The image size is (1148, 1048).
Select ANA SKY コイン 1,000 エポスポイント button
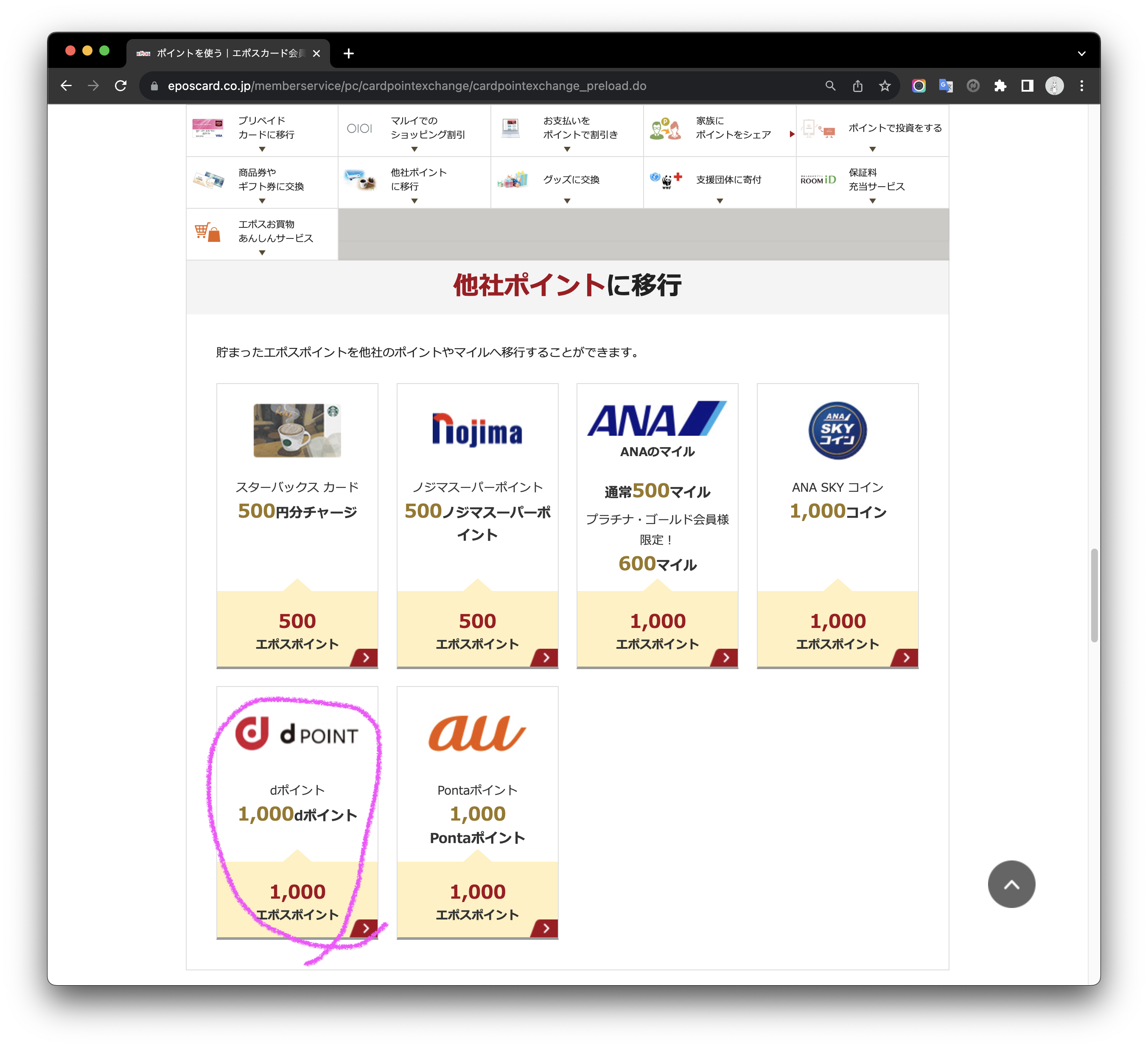(x=837, y=630)
